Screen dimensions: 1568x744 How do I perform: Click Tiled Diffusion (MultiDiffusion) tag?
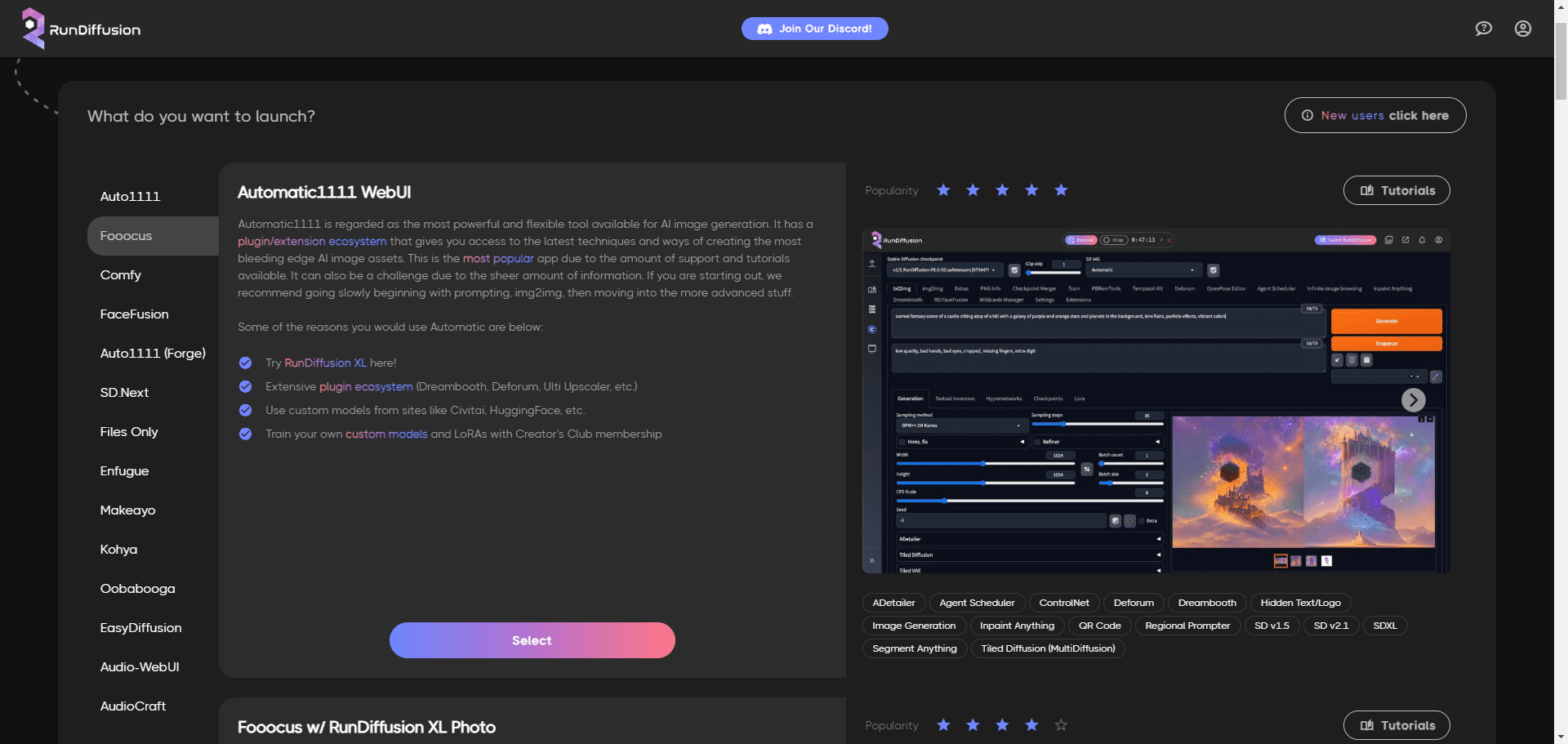click(x=1048, y=648)
